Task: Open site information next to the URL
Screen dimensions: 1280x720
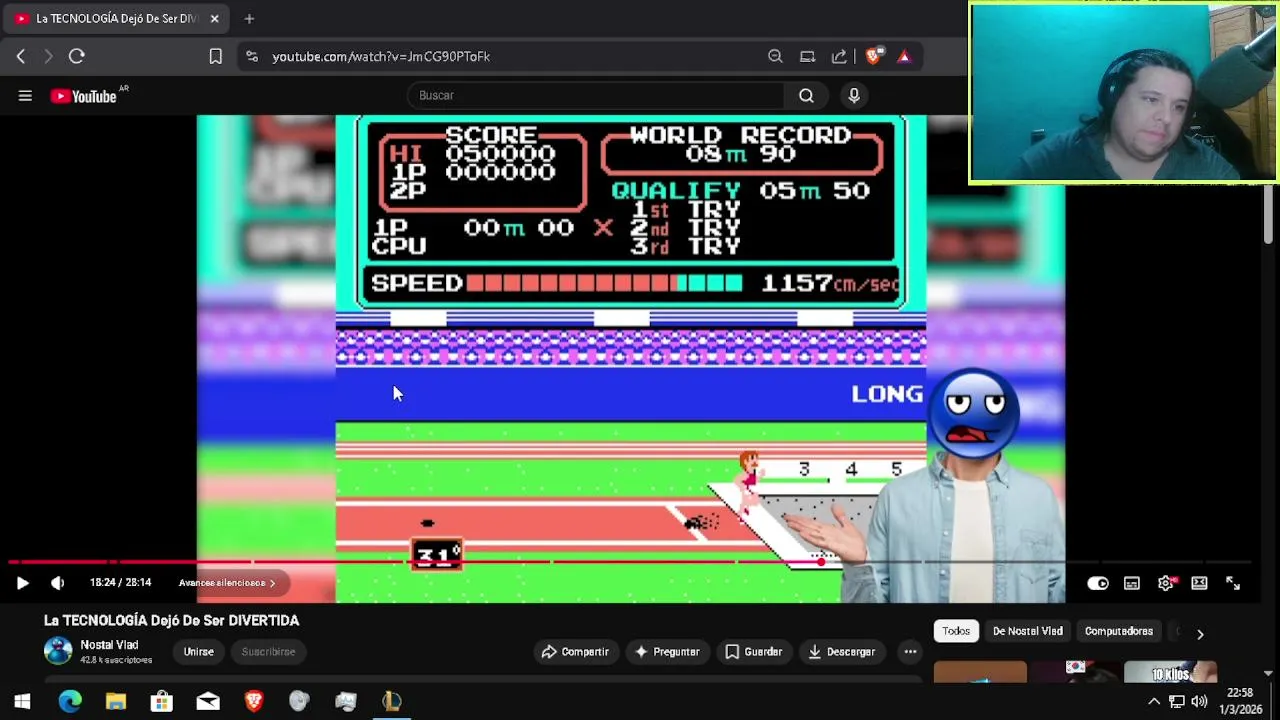Action: (x=252, y=56)
